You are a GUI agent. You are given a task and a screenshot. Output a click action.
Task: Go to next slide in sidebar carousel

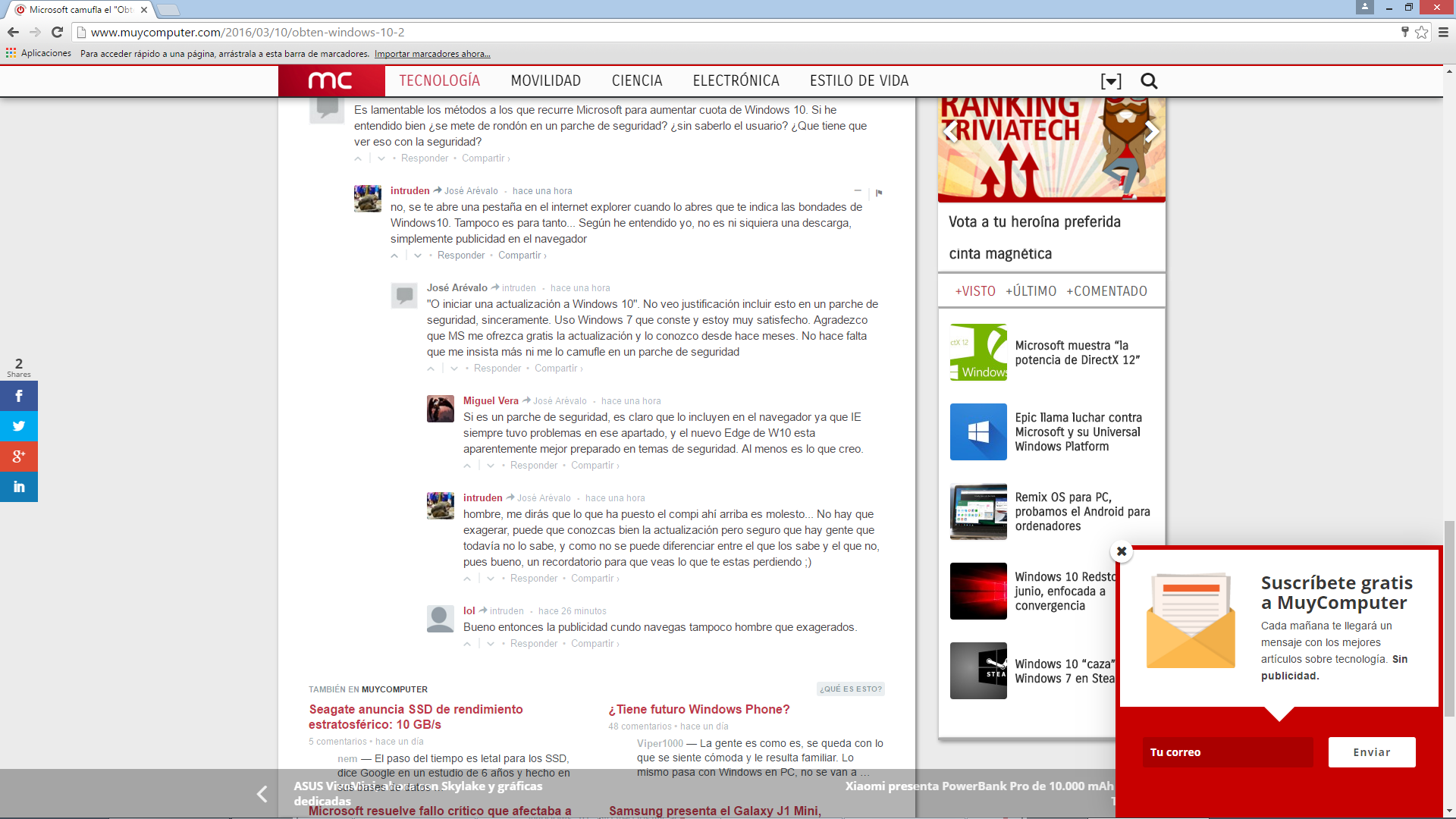(x=1152, y=132)
